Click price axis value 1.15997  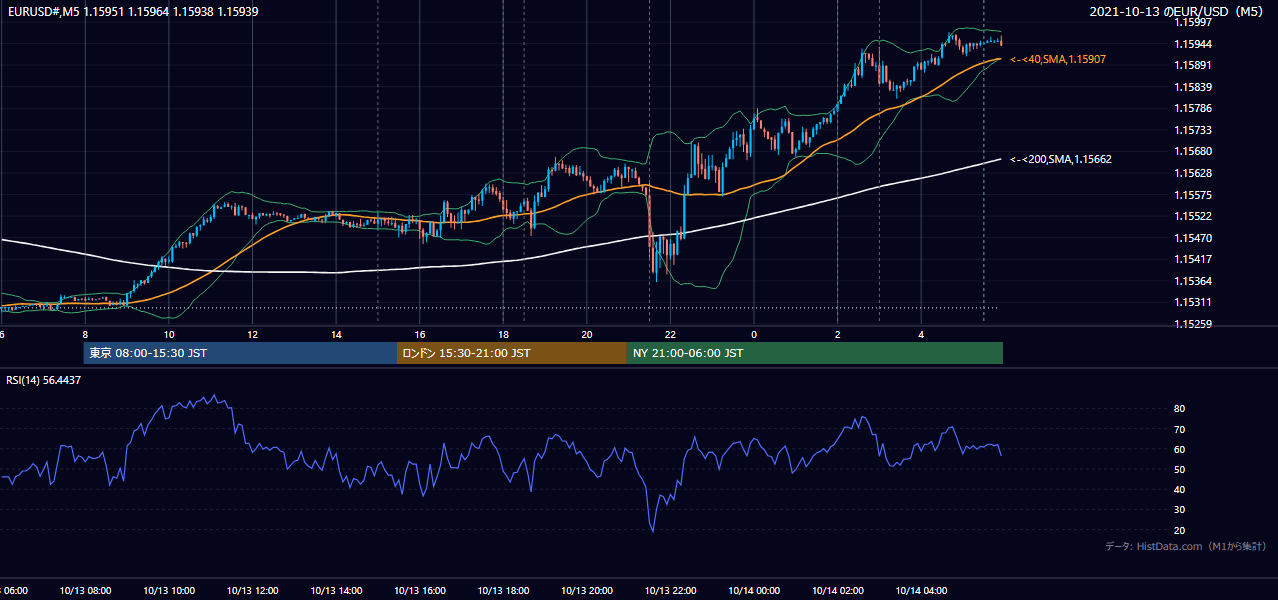point(1193,22)
